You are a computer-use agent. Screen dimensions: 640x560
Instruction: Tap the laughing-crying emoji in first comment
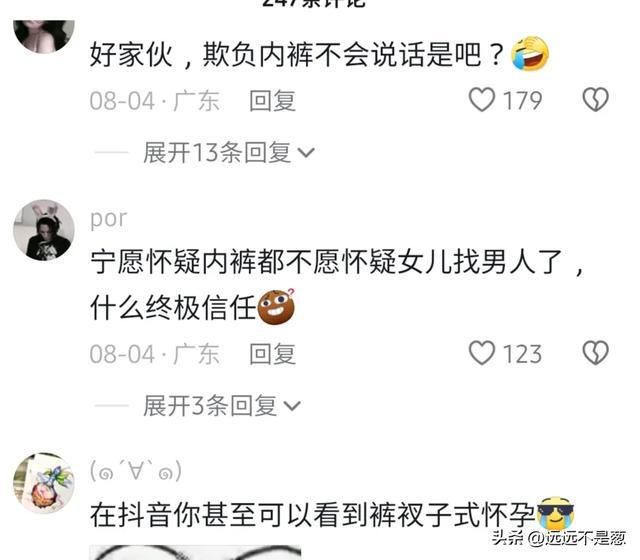pos(531,53)
